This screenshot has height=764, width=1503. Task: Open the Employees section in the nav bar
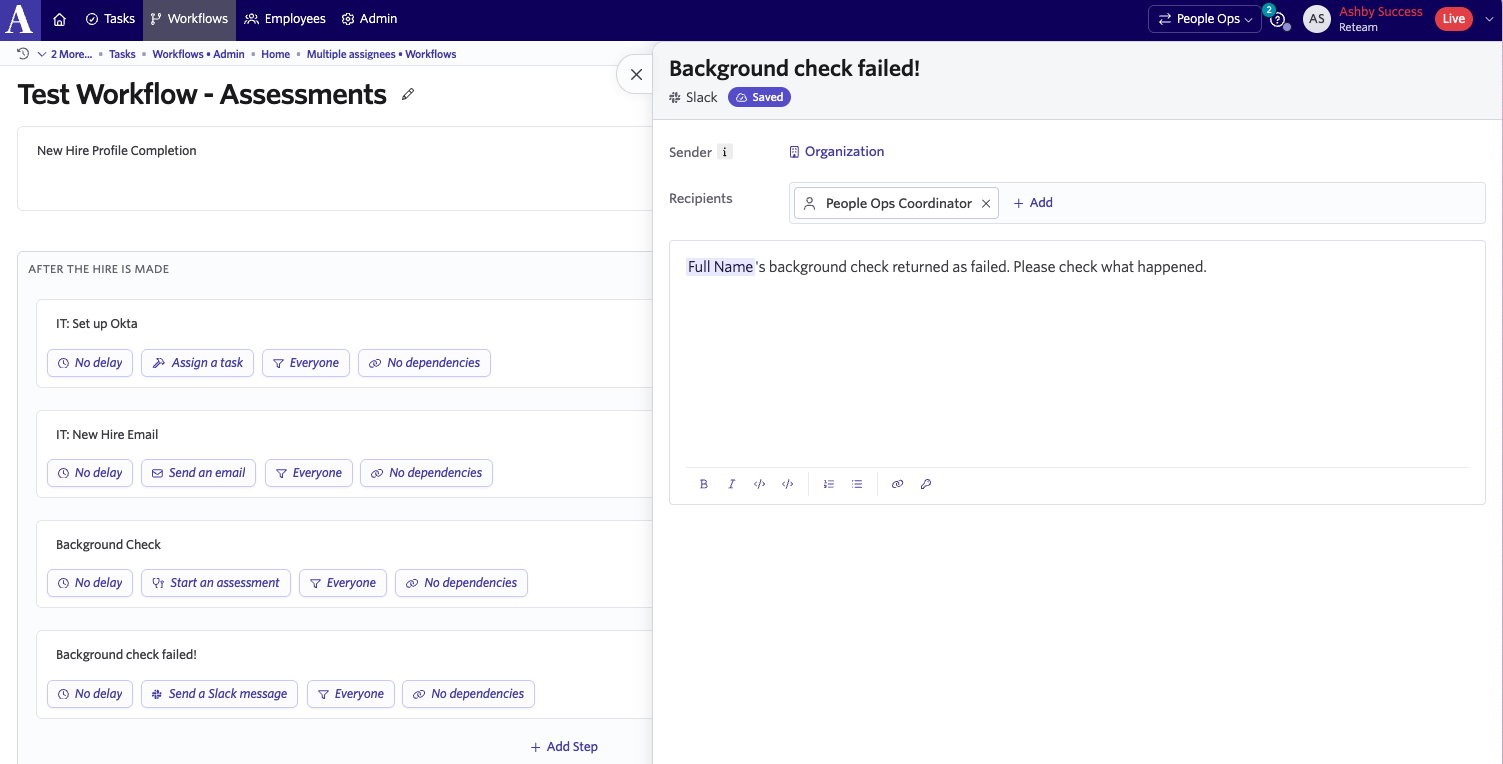[285, 19]
